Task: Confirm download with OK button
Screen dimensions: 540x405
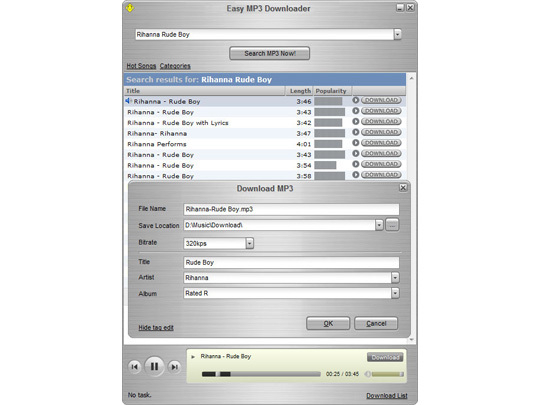Action: pos(328,323)
